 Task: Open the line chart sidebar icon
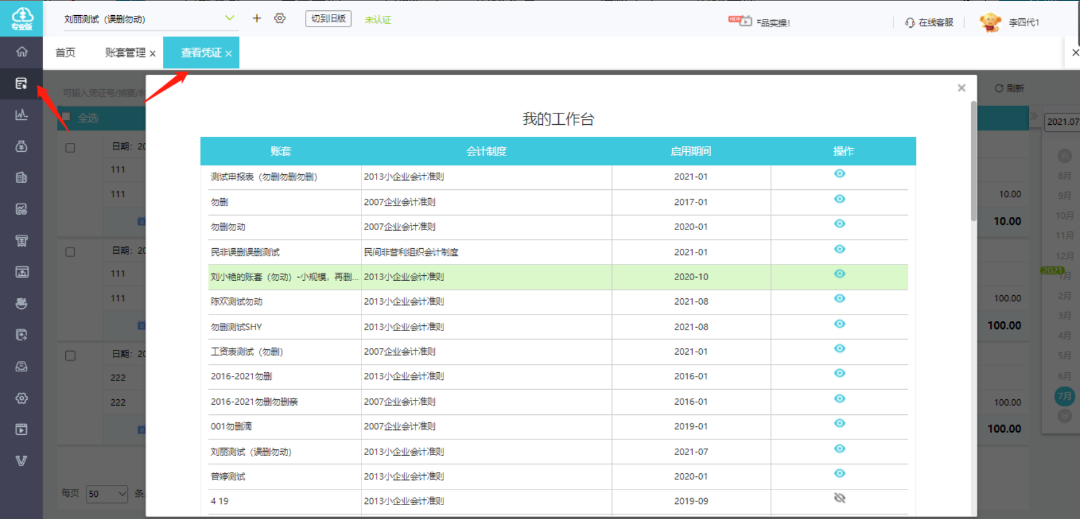click(21, 114)
